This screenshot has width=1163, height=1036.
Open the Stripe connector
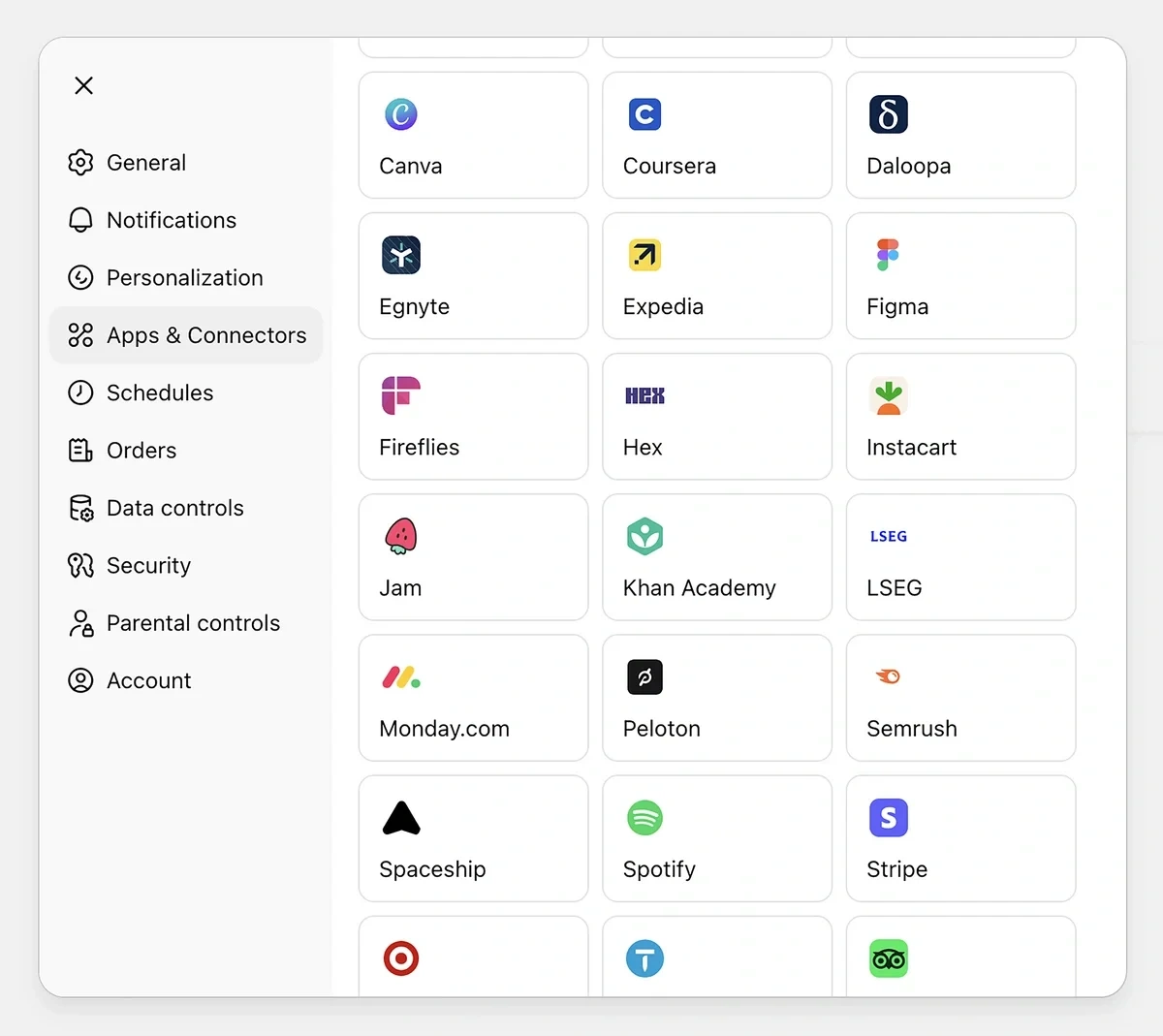959,838
